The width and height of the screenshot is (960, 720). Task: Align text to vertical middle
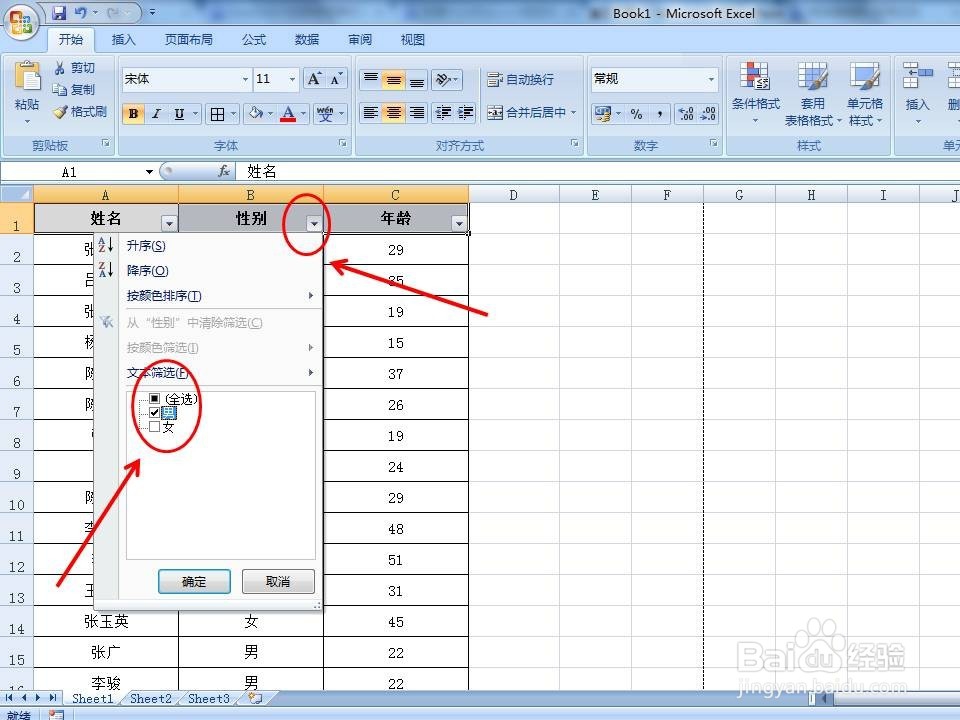(394, 79)
